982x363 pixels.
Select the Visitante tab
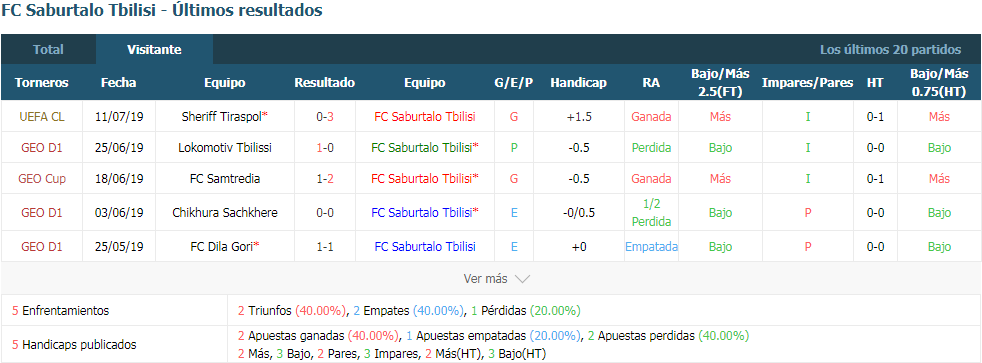coord(154,49)
